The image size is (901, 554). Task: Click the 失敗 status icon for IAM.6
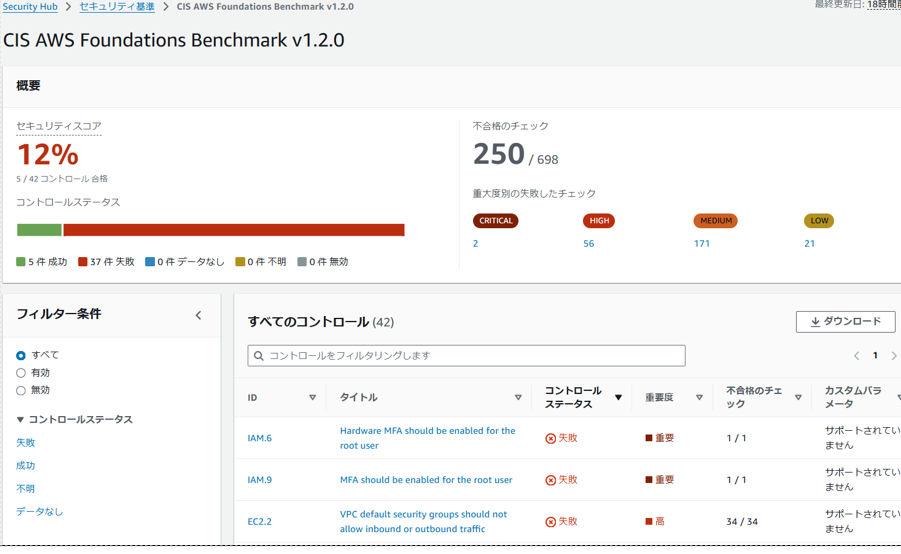[x=550, y=438]
